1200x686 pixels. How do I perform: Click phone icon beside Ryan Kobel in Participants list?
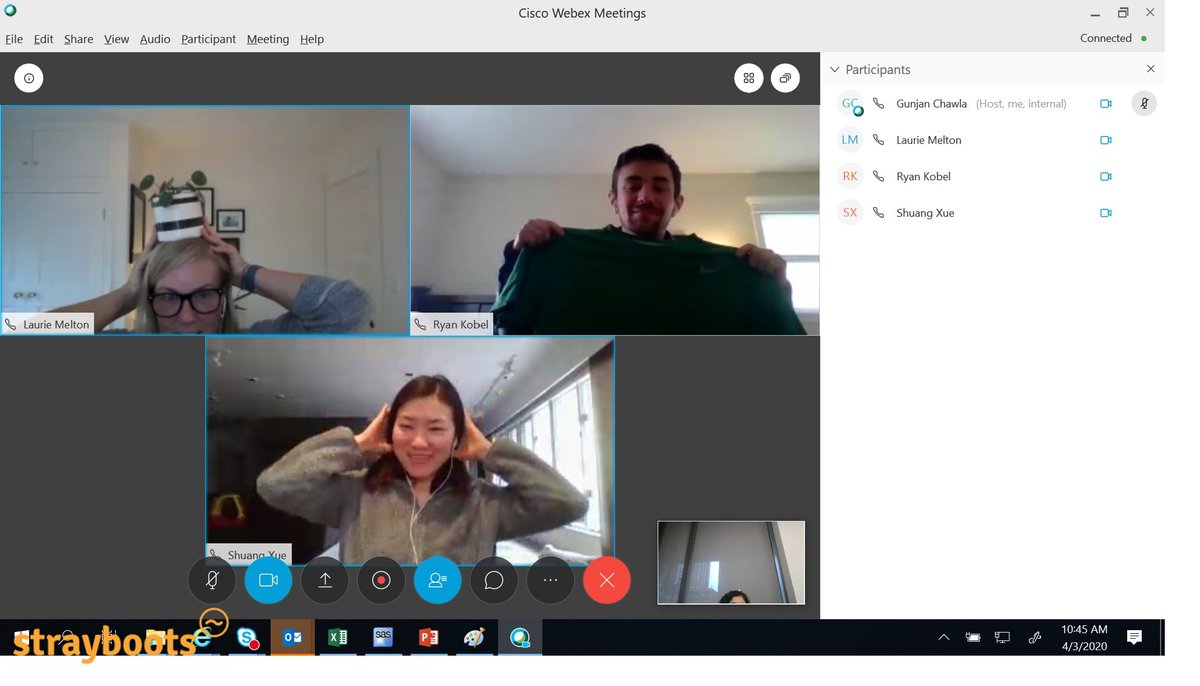coord(878,176)
